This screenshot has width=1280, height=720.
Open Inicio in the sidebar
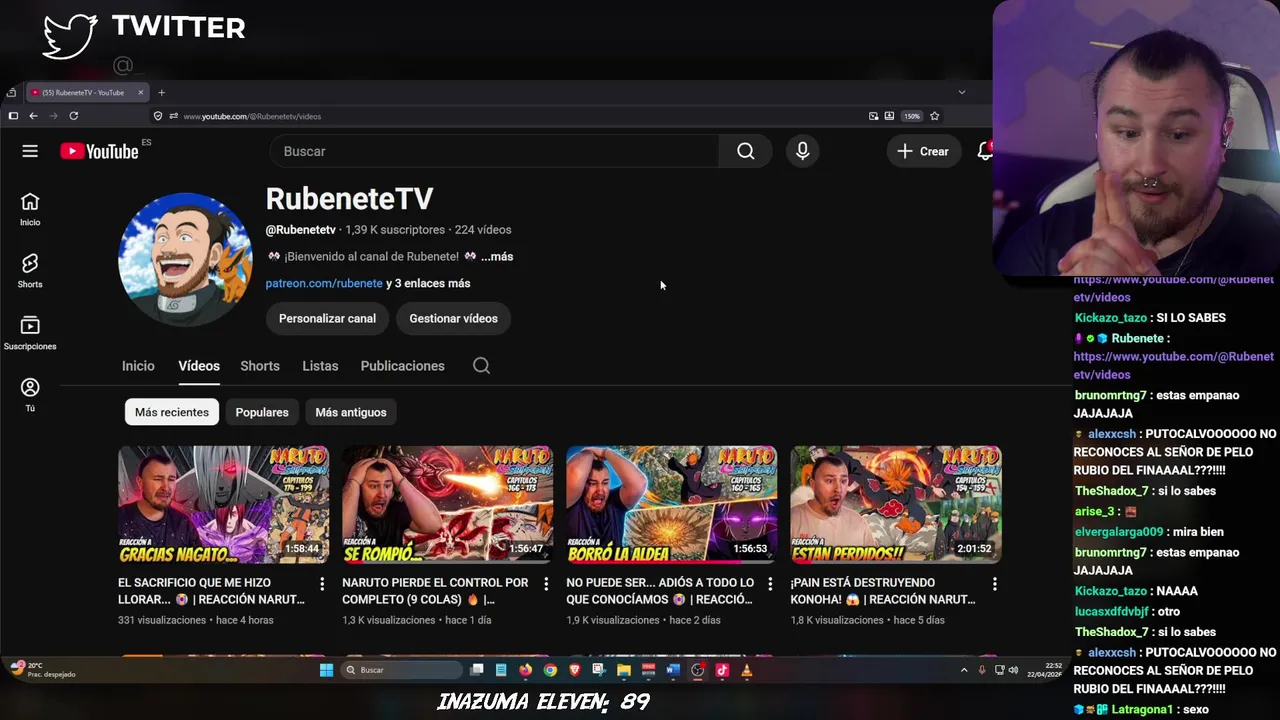pos(30,209)
